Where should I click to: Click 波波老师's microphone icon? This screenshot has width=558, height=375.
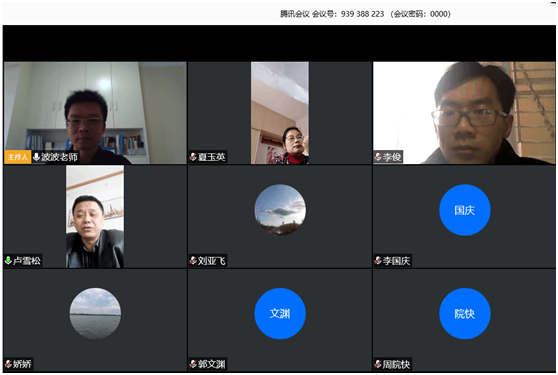36,157
